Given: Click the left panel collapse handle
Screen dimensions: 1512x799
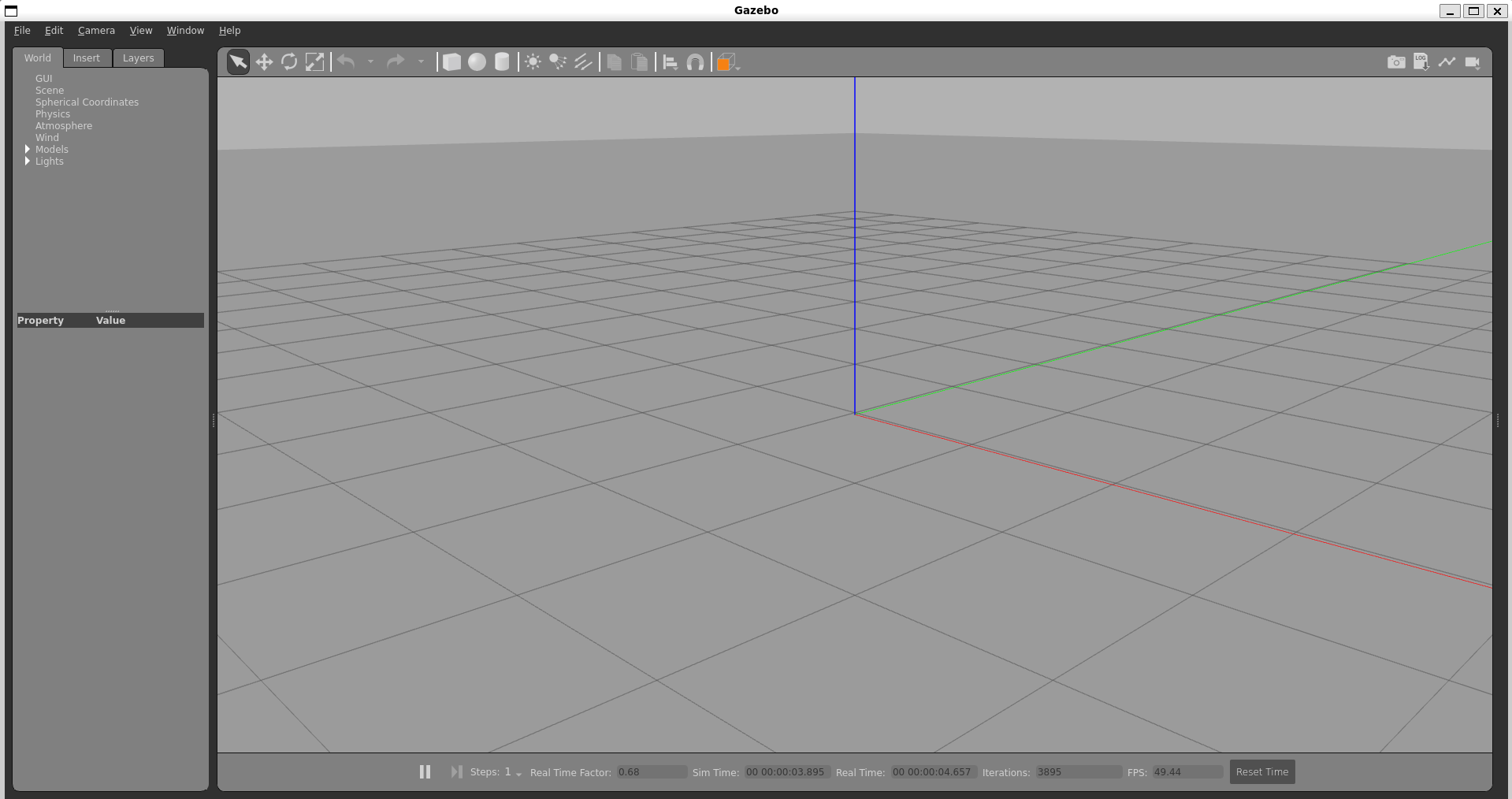Looking at the screenshot, I should click(x=214, y=421).
